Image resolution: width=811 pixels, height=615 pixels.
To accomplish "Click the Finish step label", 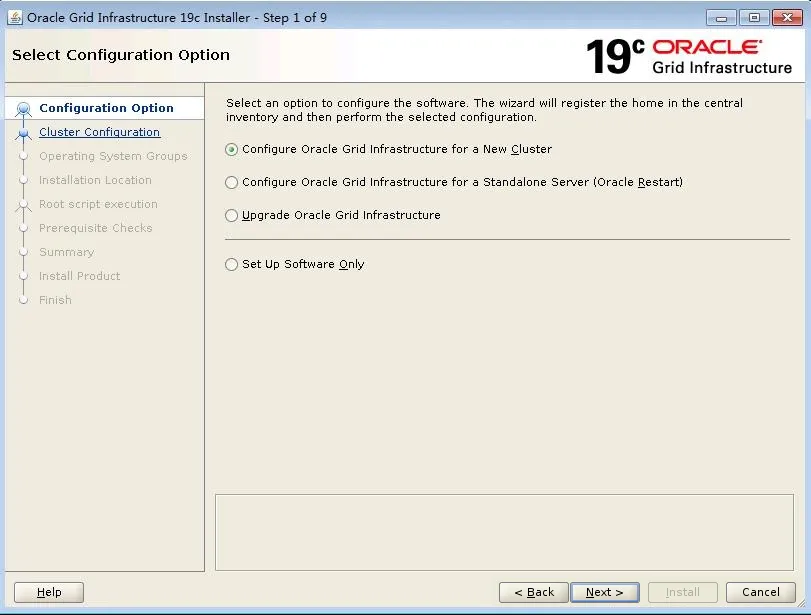I will pos(55,299).
